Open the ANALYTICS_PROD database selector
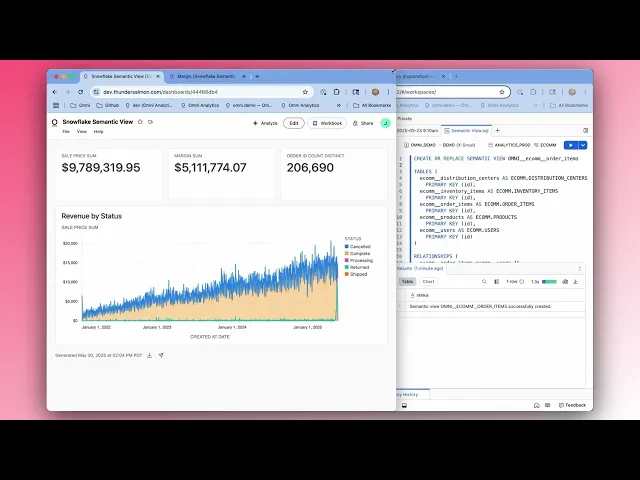The image size is (640, 480). (509, 145)
